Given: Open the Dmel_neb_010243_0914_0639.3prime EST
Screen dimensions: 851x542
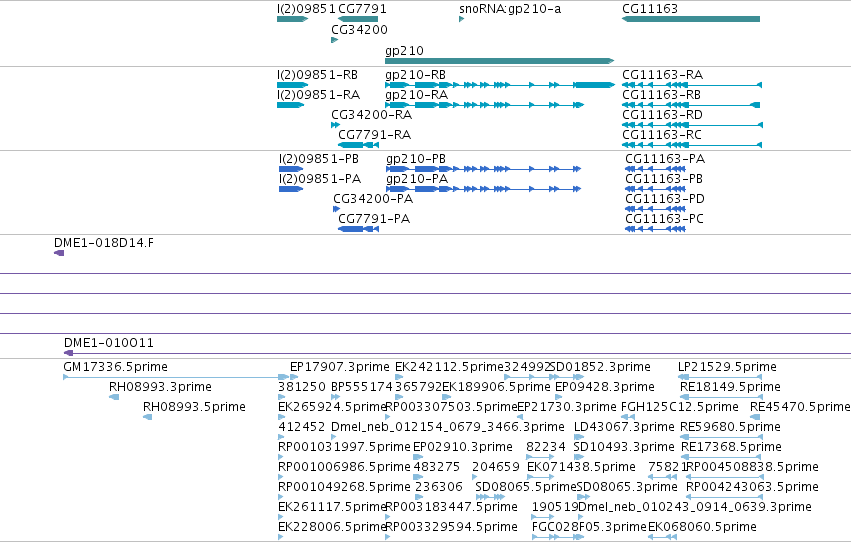Looking at the screenshot, I should point(695,508).
